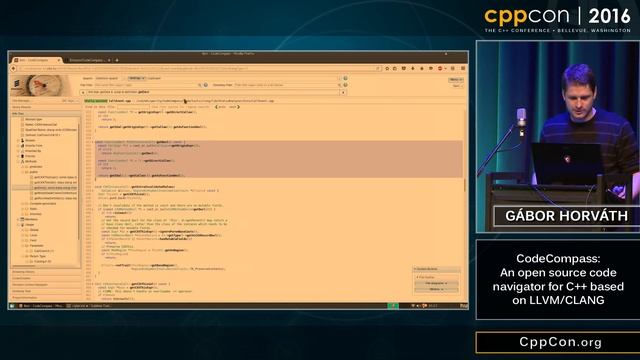
Task: Click the network tray icon in taskbar
Action: [x=413, y=305]
